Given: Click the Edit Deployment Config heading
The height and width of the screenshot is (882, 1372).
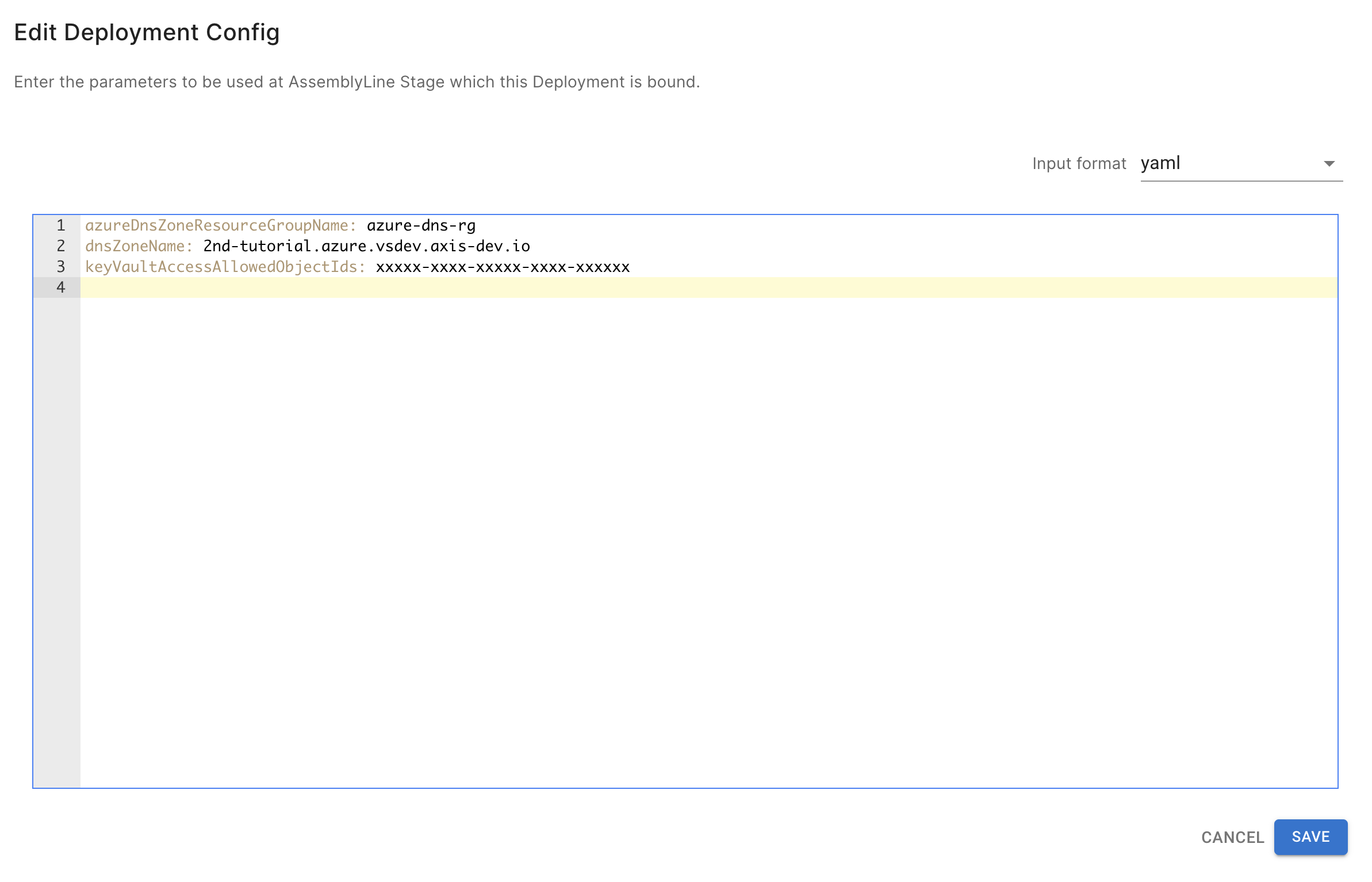Looking at the screenshot, I should click(x=147, y=33).
